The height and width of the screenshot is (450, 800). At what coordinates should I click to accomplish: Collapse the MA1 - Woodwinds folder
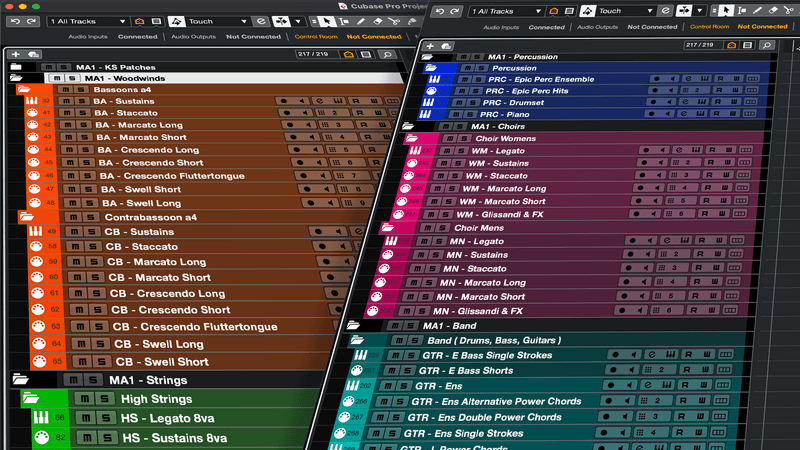pyautogui.click(x=16, y=78)
